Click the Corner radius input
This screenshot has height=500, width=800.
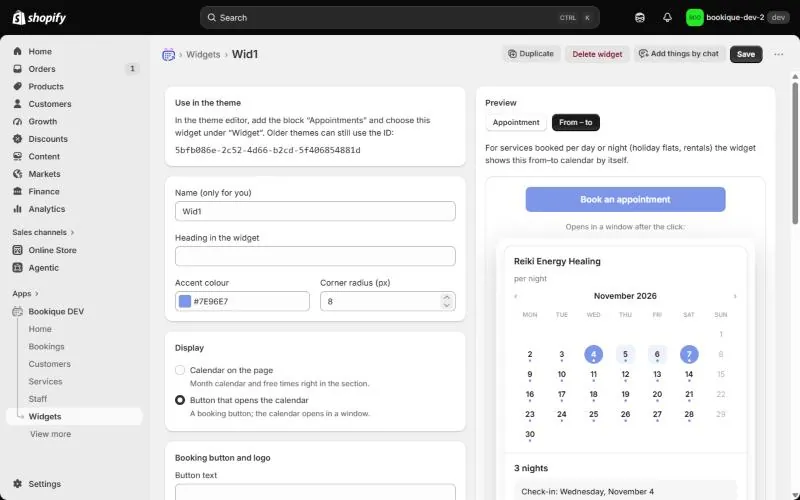387,301
